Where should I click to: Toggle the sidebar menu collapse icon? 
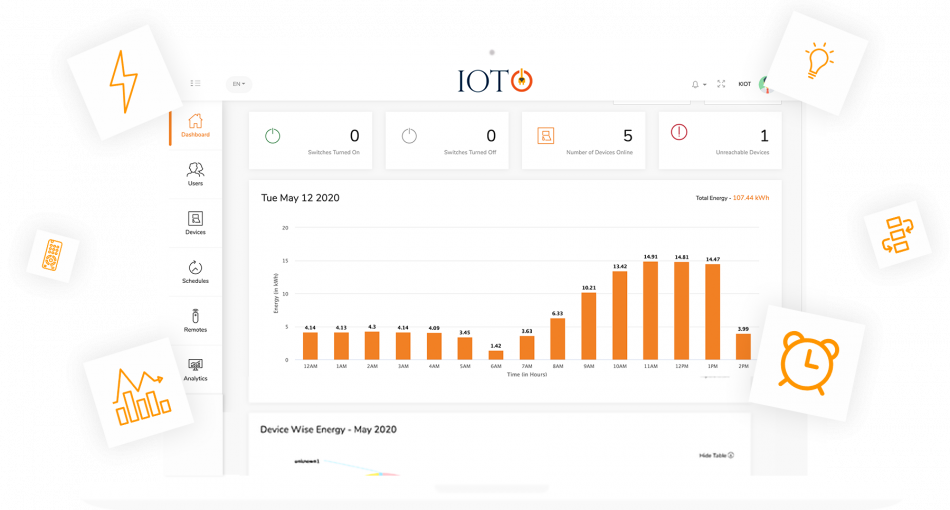pyautogui.click(x=195, y=84)
